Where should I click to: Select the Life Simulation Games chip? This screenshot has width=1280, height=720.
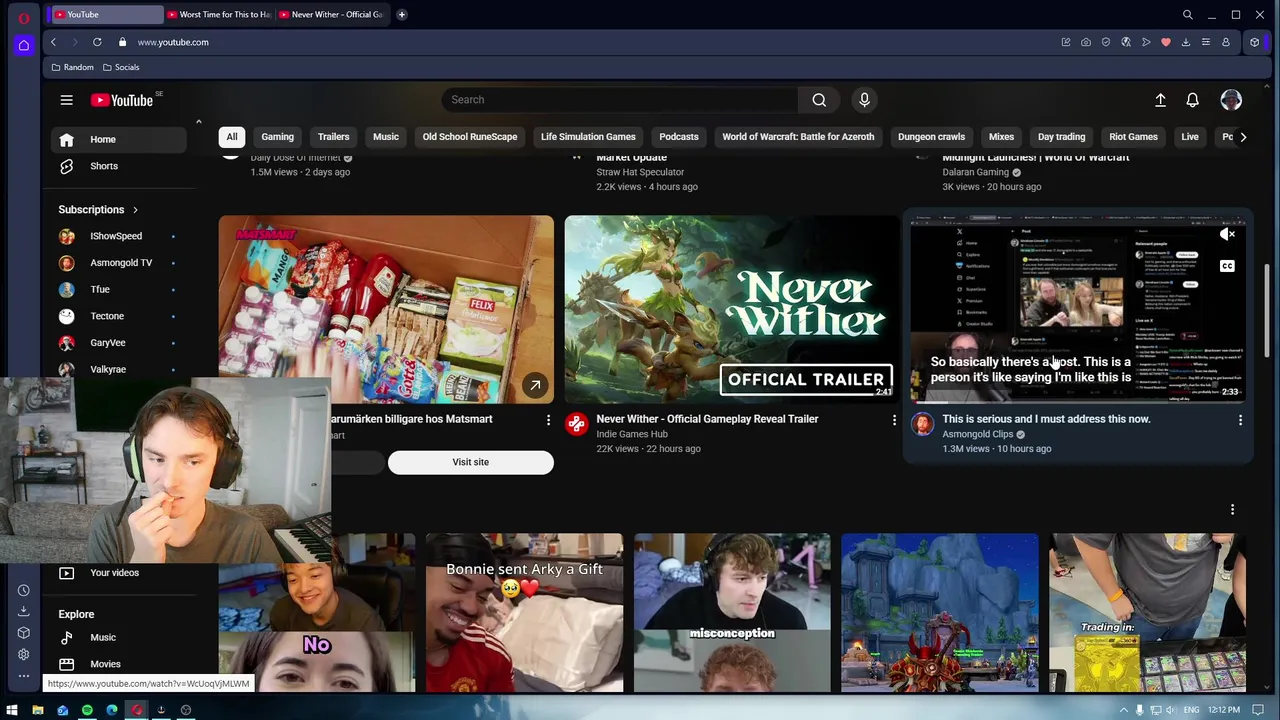(588, 137)
